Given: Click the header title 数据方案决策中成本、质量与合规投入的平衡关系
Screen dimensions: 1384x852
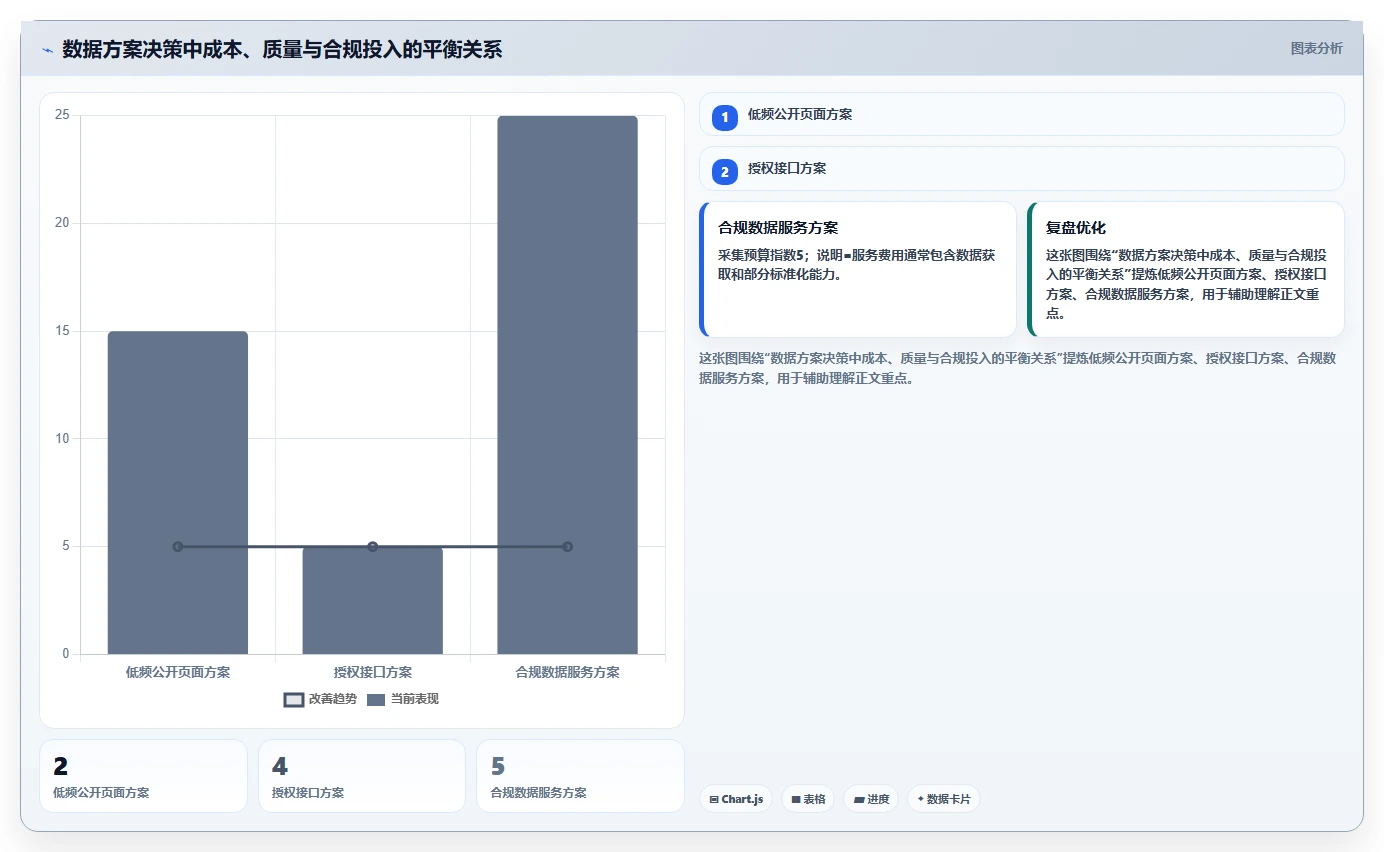Looking at the screenshot, I should pos(282,49).
